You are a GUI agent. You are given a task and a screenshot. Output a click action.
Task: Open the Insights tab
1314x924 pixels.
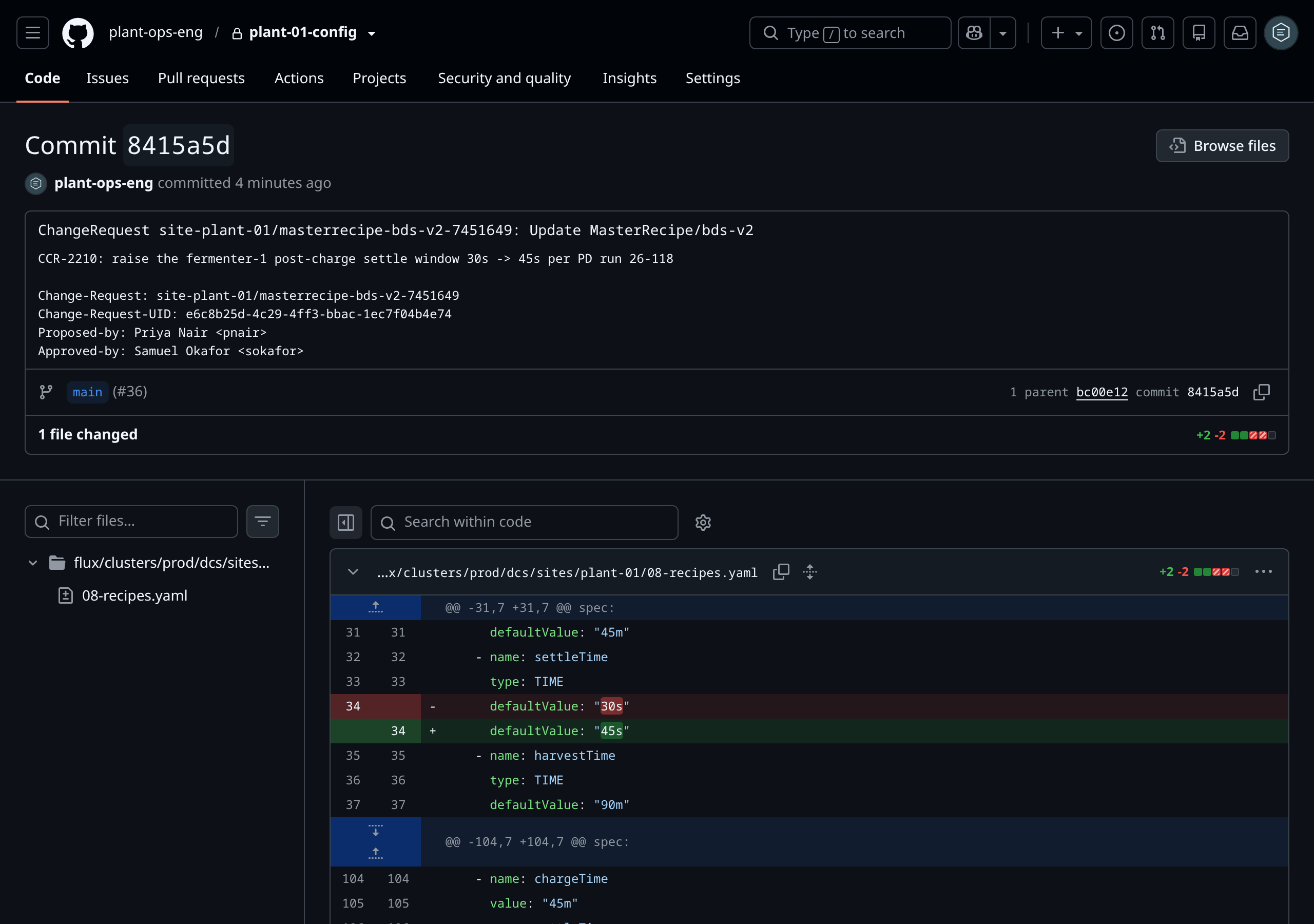629,78
